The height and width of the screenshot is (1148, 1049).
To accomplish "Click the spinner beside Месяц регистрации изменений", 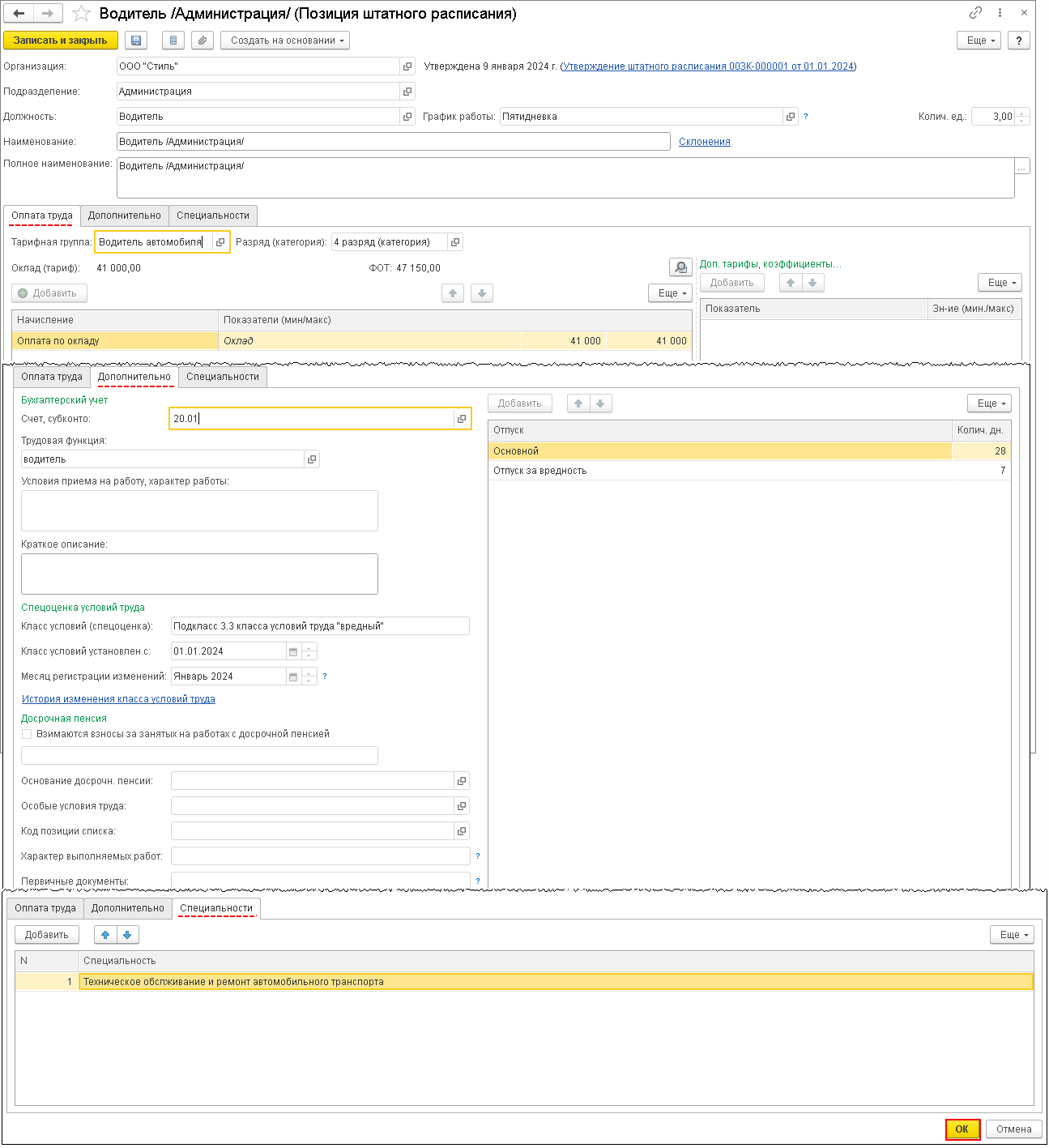I will tap(309, 676).
